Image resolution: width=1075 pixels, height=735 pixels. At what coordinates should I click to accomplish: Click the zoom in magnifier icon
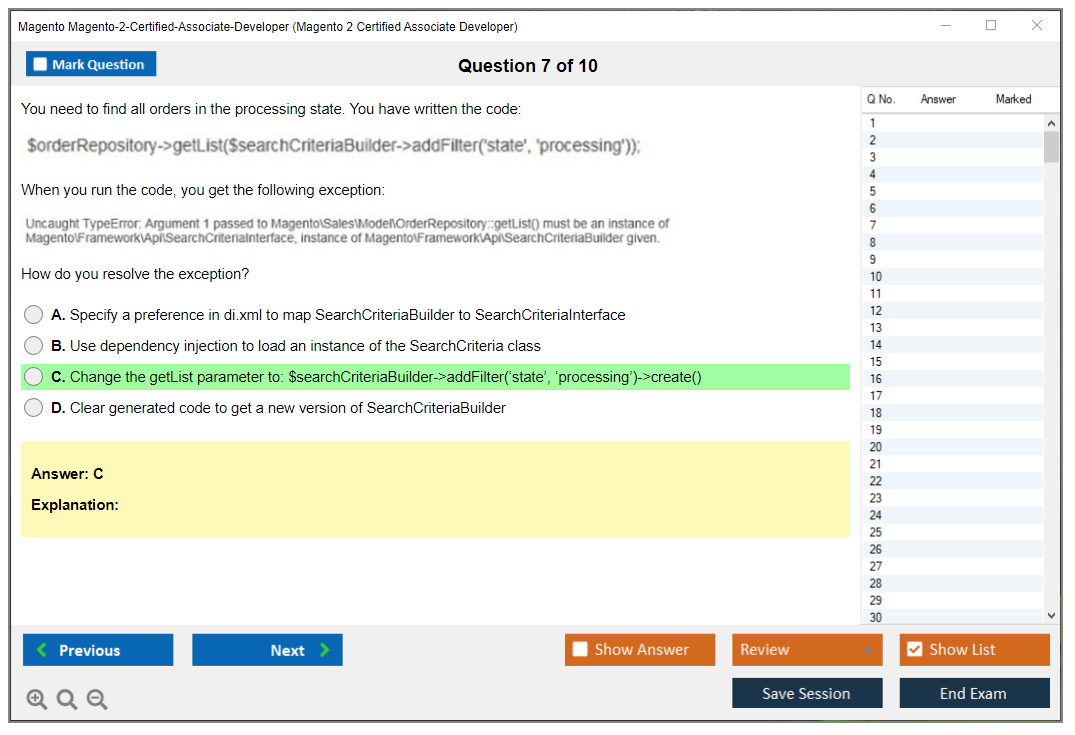37,700
